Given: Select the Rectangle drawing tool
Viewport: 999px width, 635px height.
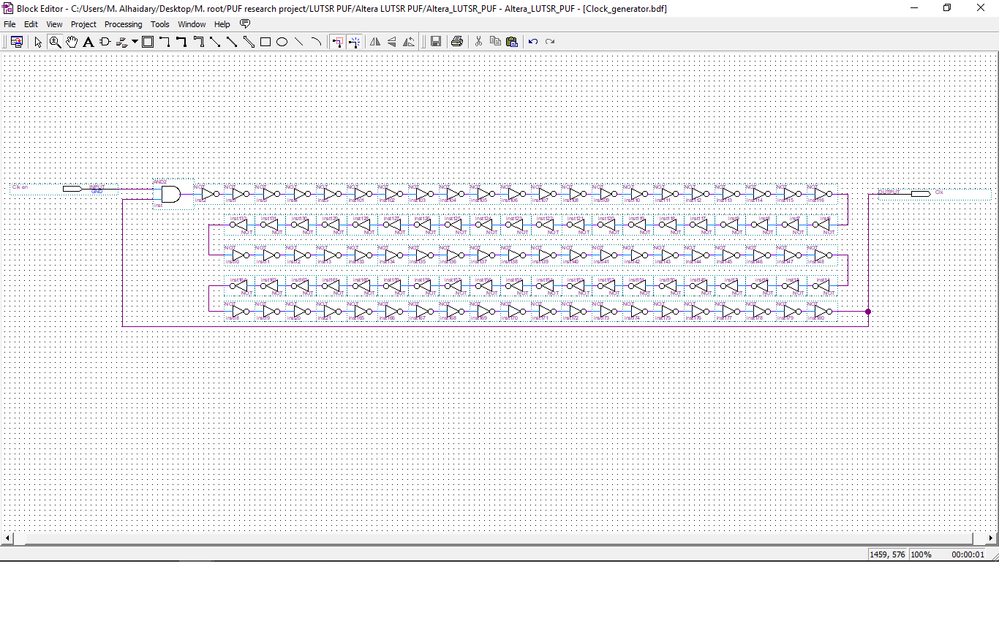Looking at the screenshot, I should (x=265, y=42).
